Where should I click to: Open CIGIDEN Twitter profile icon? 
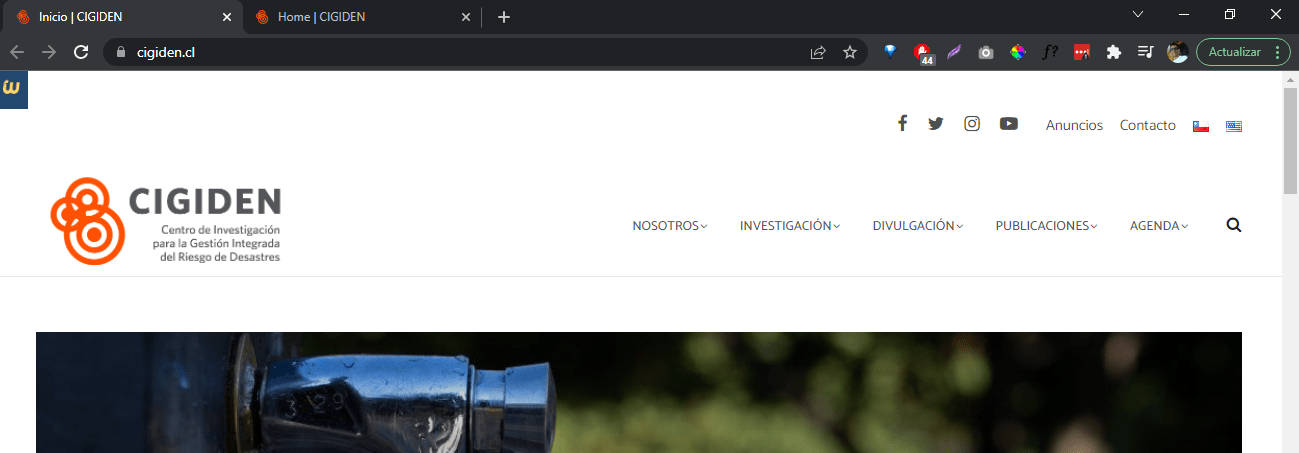point(936,124)
